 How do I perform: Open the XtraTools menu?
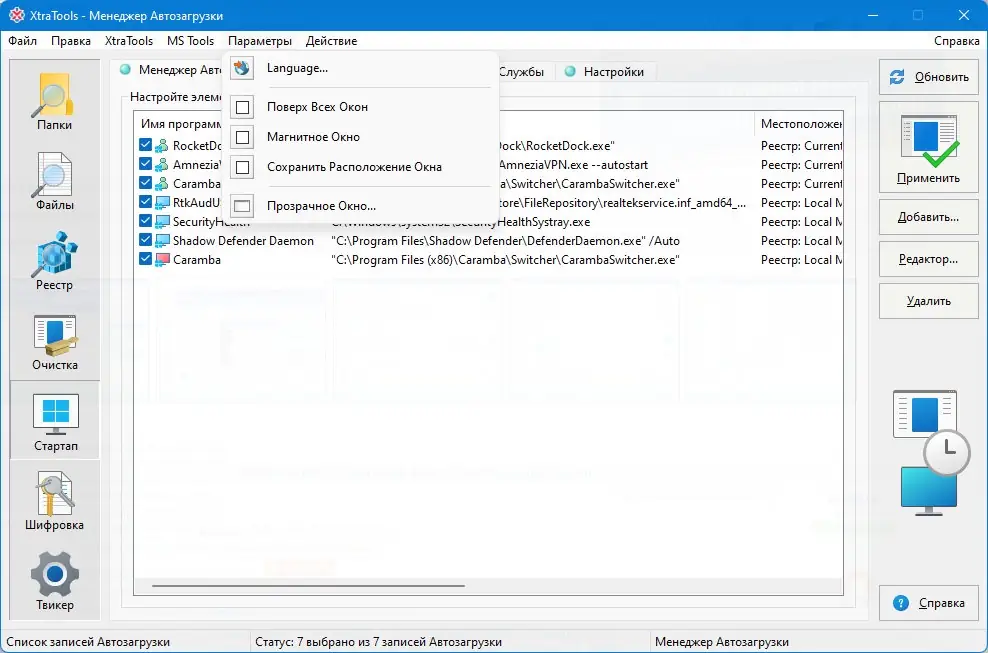click(x=129, y=41)
